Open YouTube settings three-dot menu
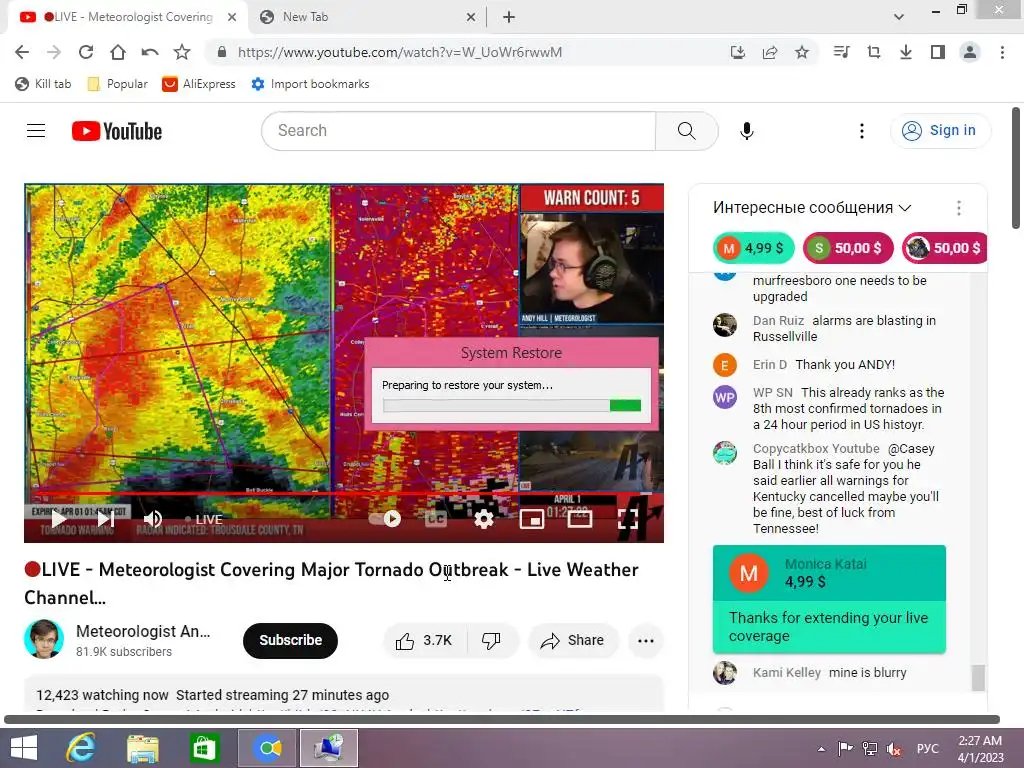 coord(862,131)
